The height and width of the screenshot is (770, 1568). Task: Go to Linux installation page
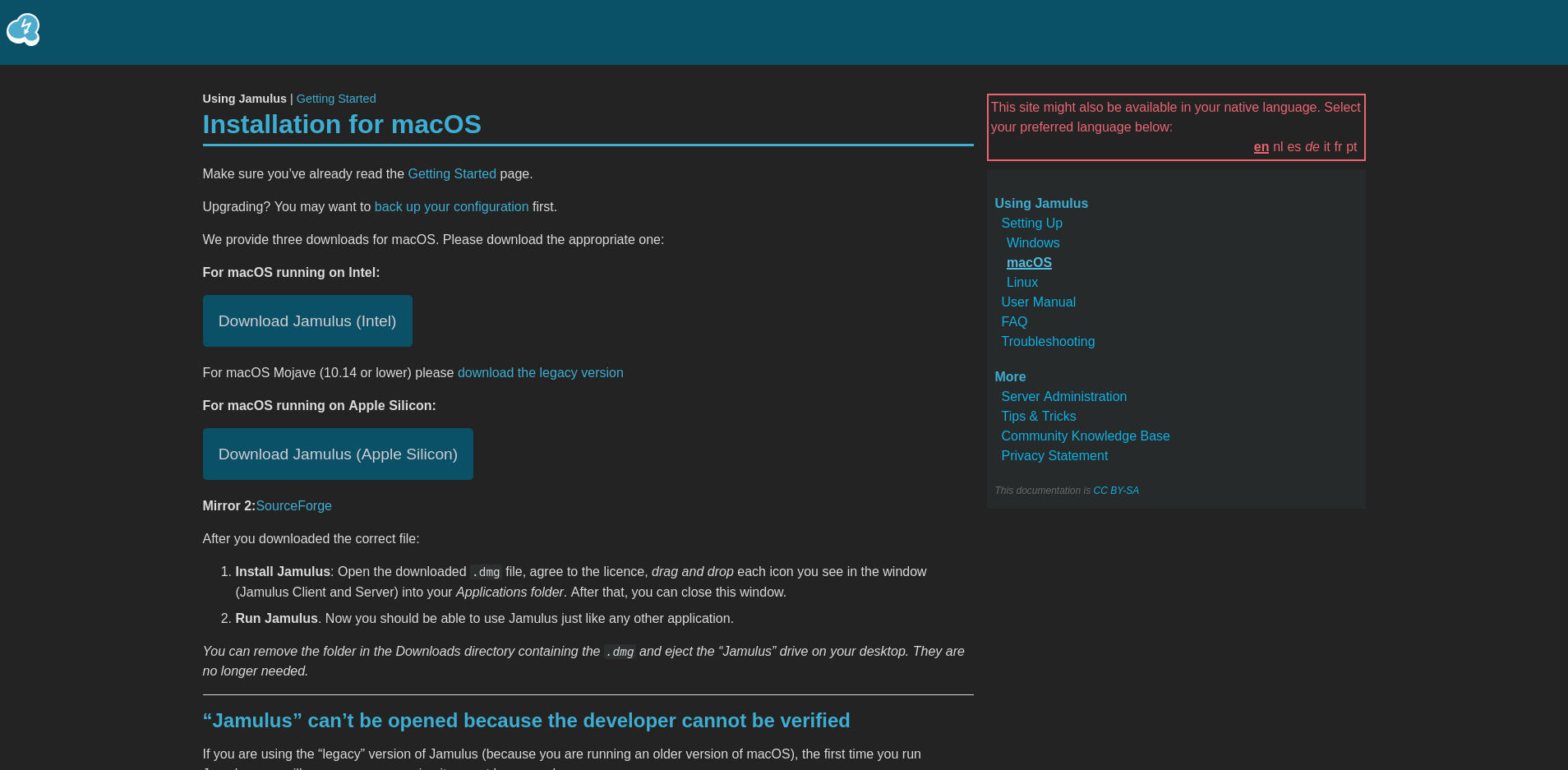pyautogui.click(x=1022, y=283)
